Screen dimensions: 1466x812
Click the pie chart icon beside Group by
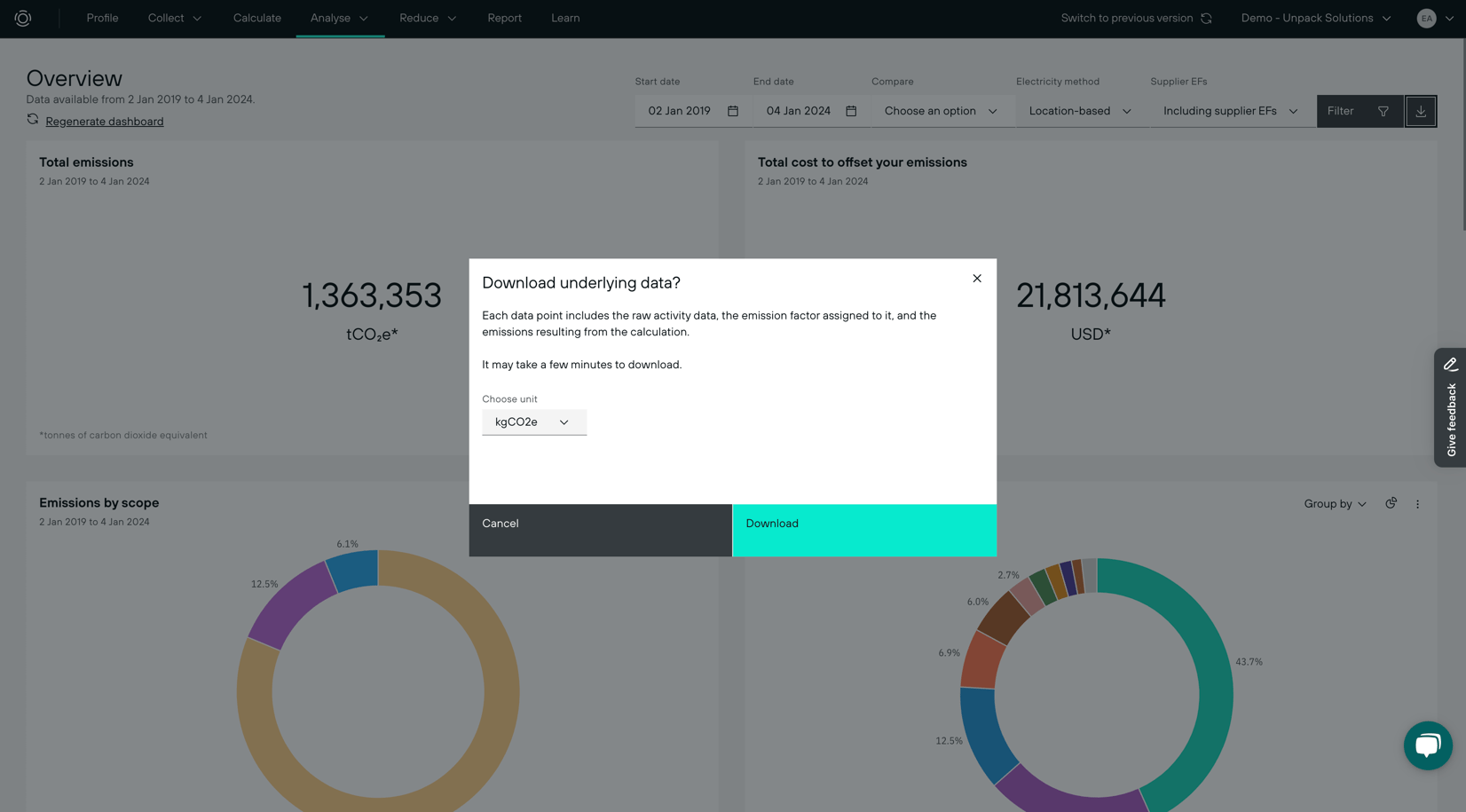click(x=1391, y=503)
